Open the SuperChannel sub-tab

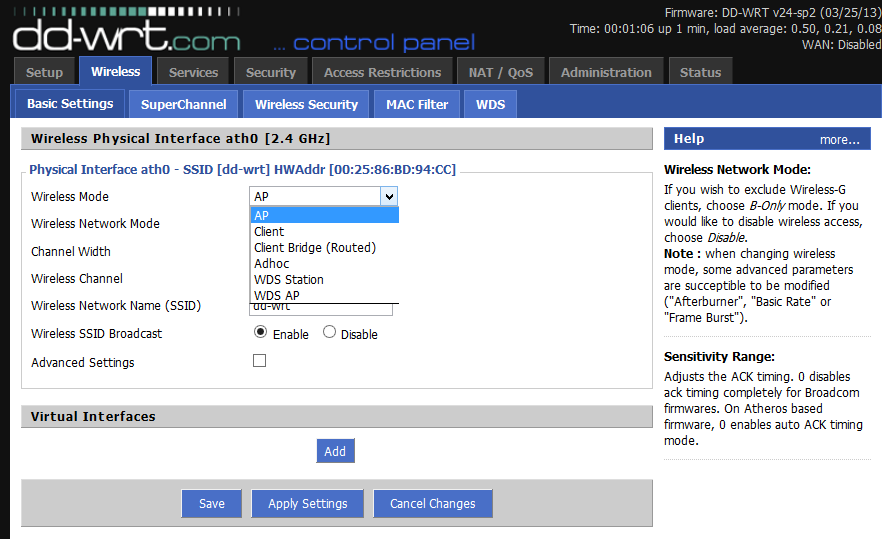click(183, 104)
